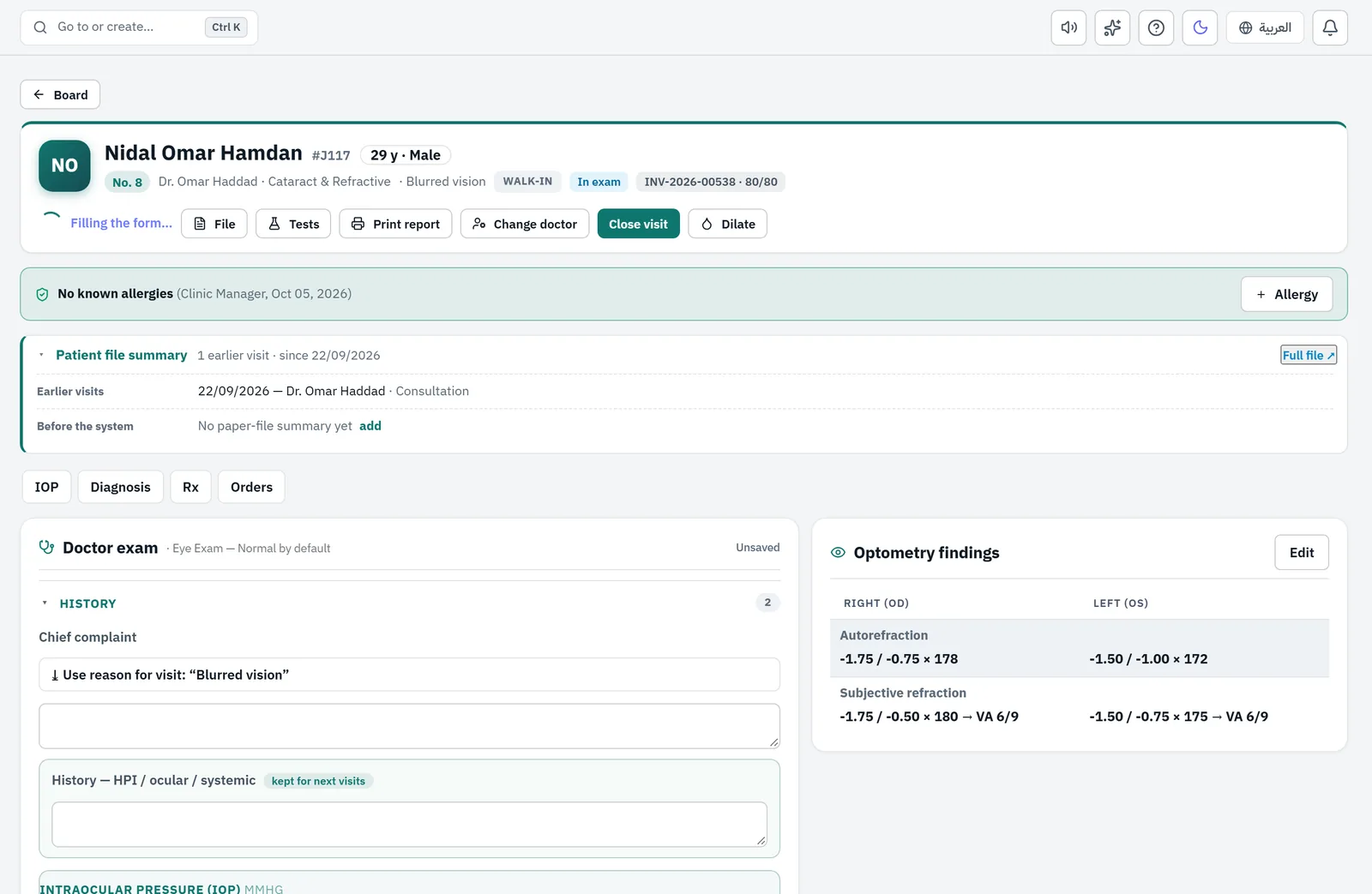Close the visit
1372x894 pixels.
[638, 224]
